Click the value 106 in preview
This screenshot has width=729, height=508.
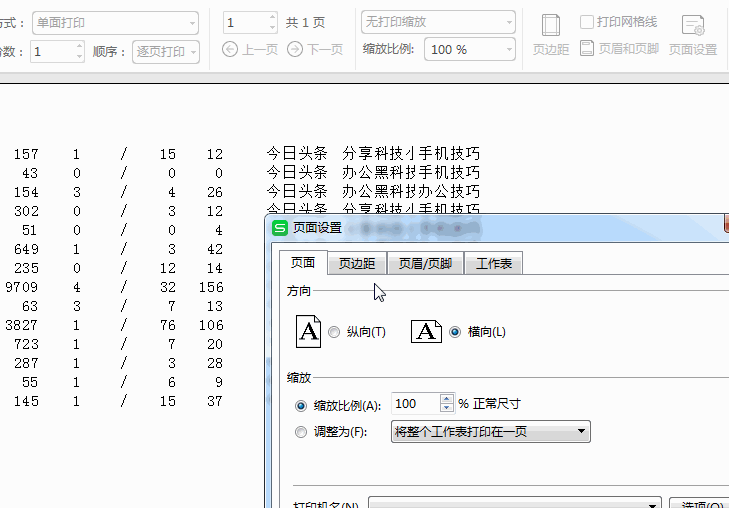click(211, 325)
